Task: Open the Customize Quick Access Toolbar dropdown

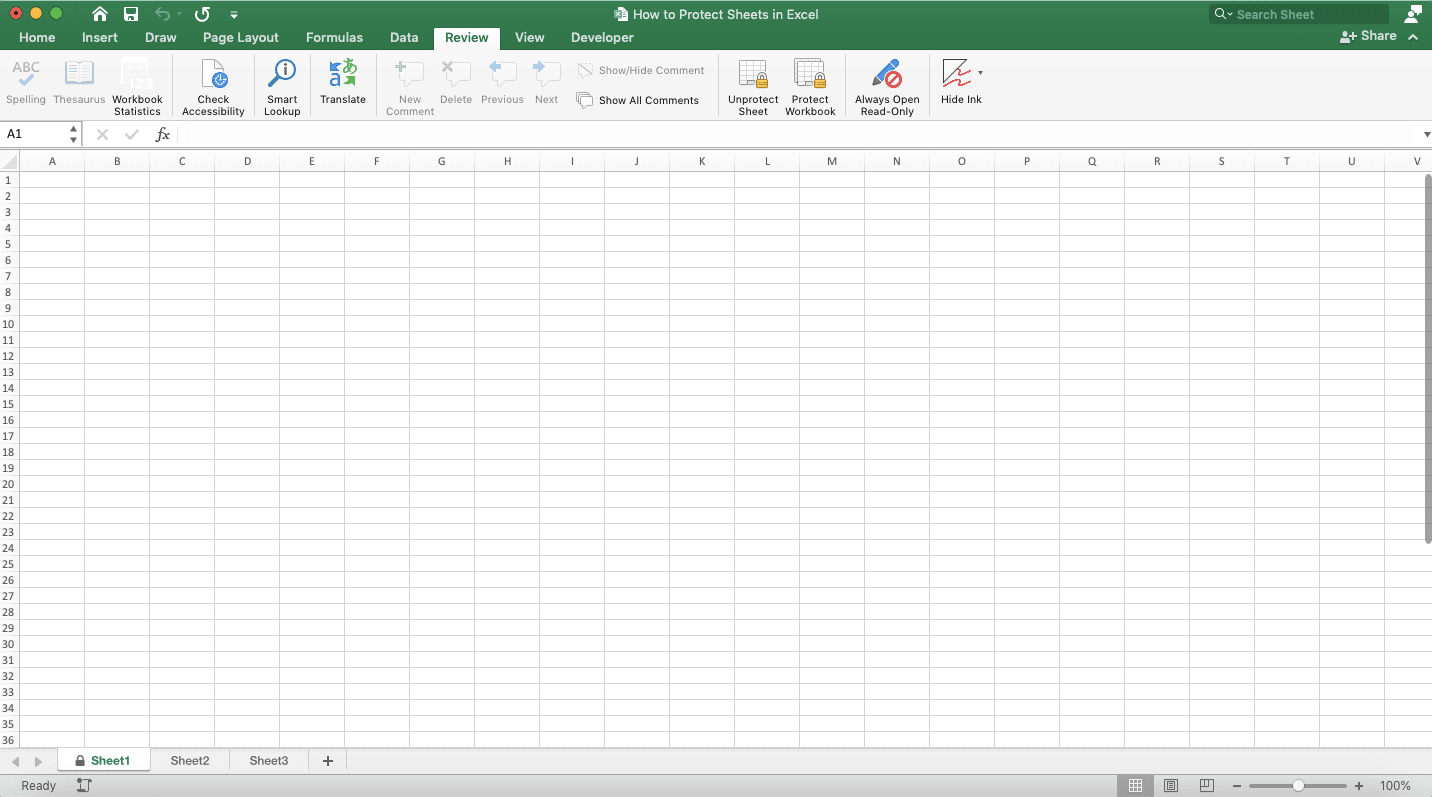Action: 233,15
